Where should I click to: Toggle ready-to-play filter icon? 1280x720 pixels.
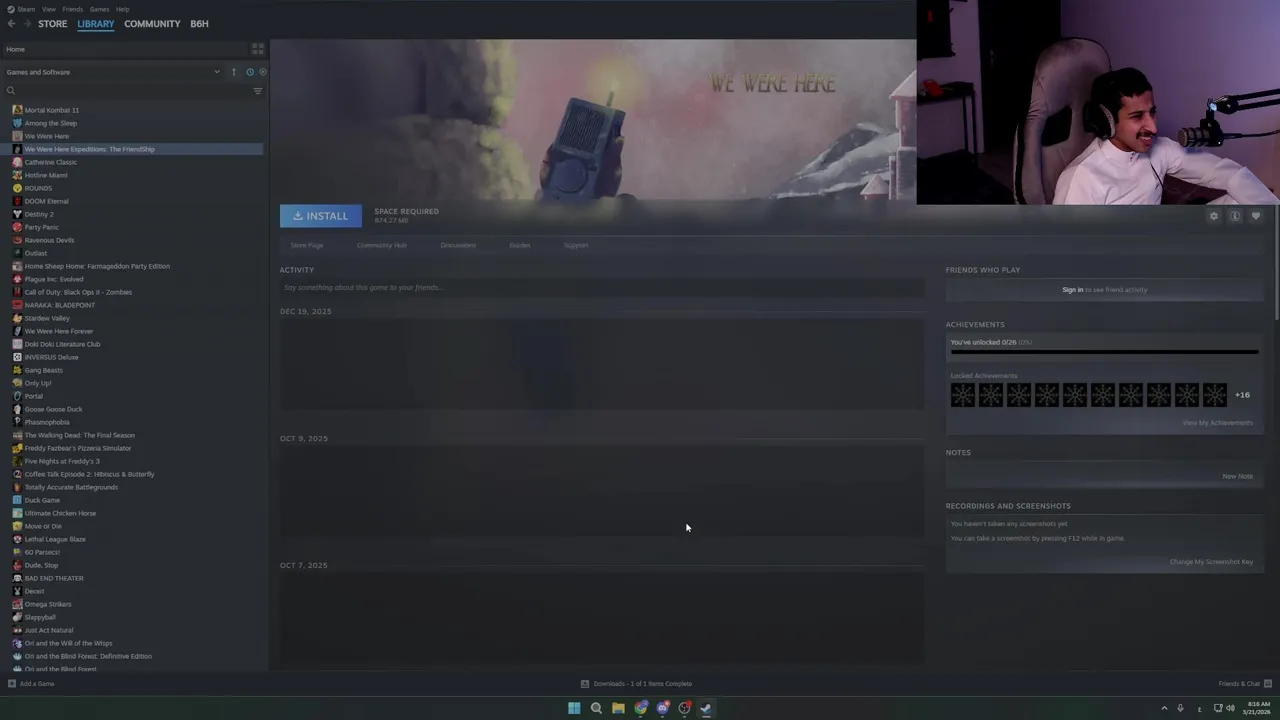(263, 72)
